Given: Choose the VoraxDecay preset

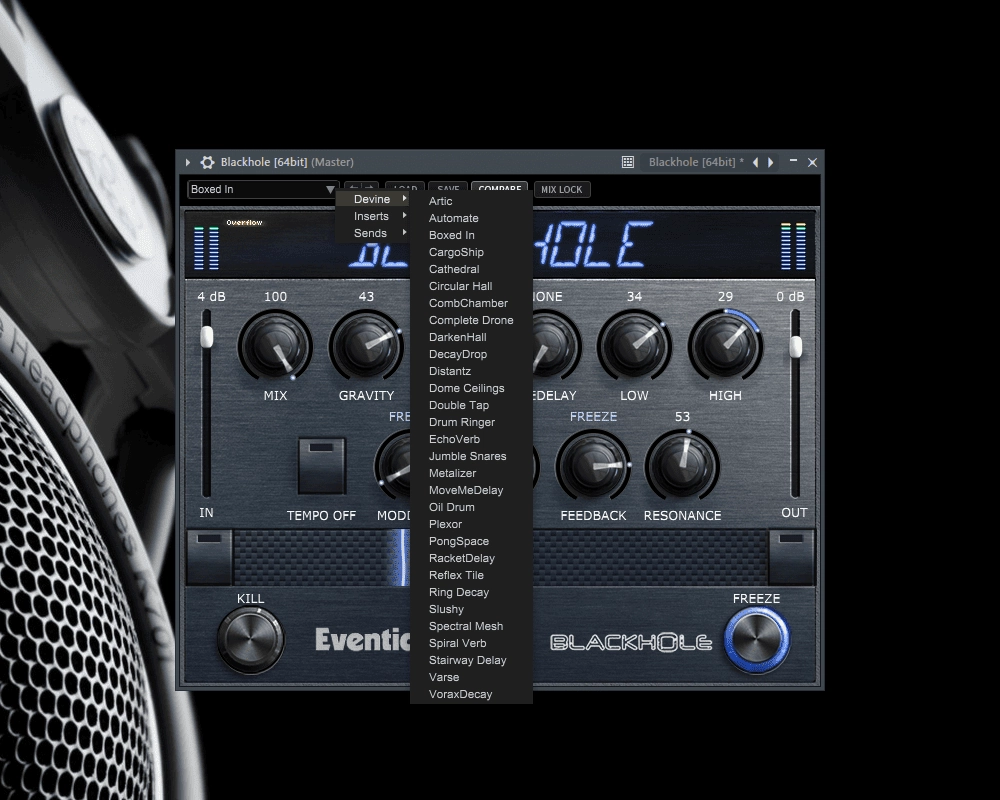Looking at the screenshot, I should 471,695.
